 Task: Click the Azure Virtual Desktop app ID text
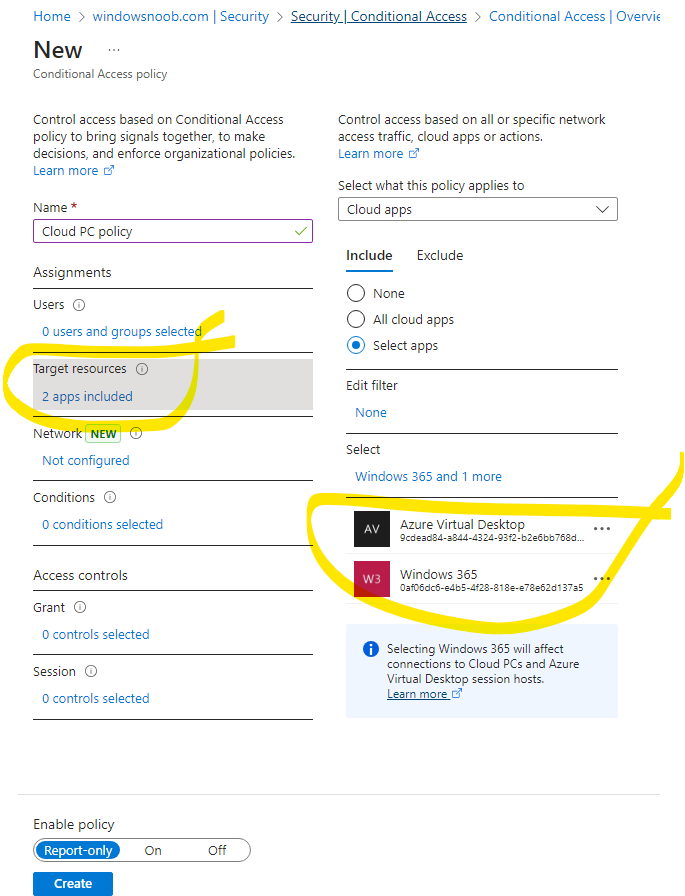(x=492, y=538)
